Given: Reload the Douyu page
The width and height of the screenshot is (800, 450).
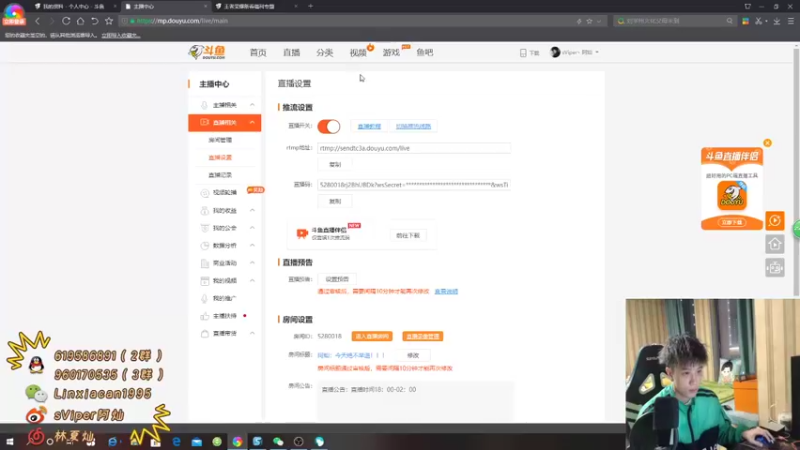Looking at the screenshot, I should point(66,21).
